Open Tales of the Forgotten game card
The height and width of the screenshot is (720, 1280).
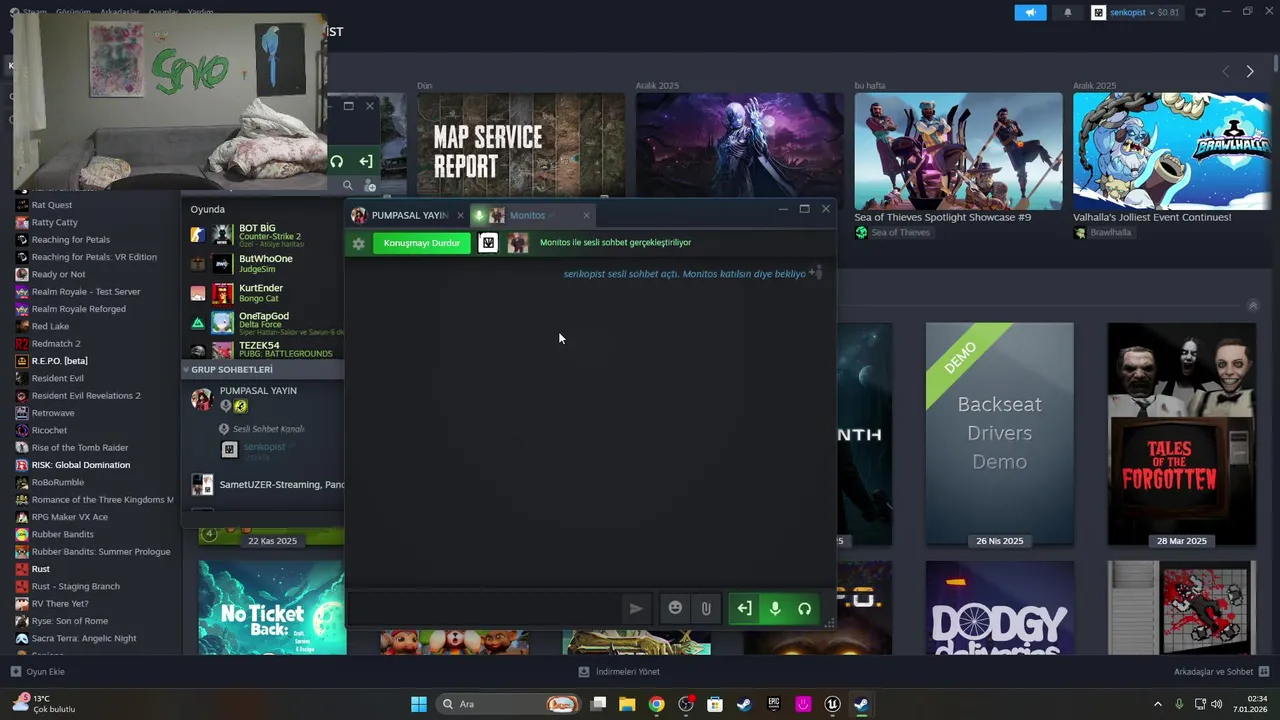click(x=1182, y=434)
